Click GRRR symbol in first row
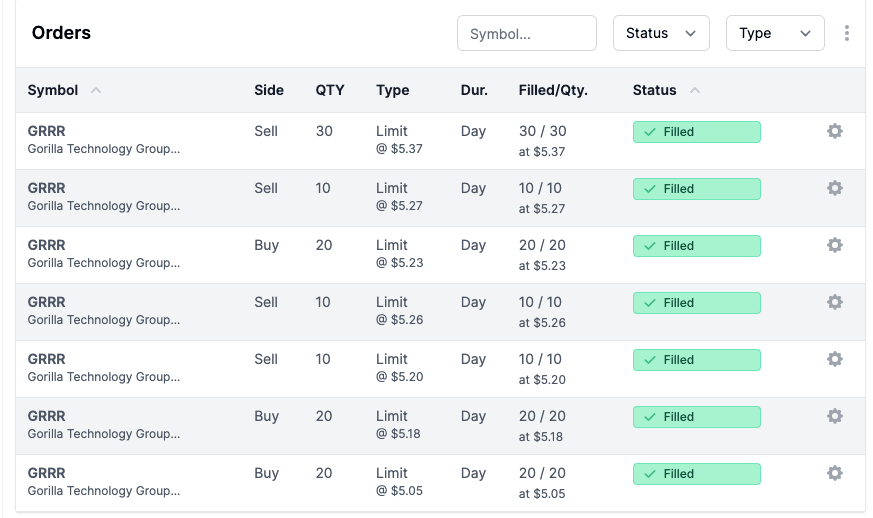873x518 pixels. point(46,131)
